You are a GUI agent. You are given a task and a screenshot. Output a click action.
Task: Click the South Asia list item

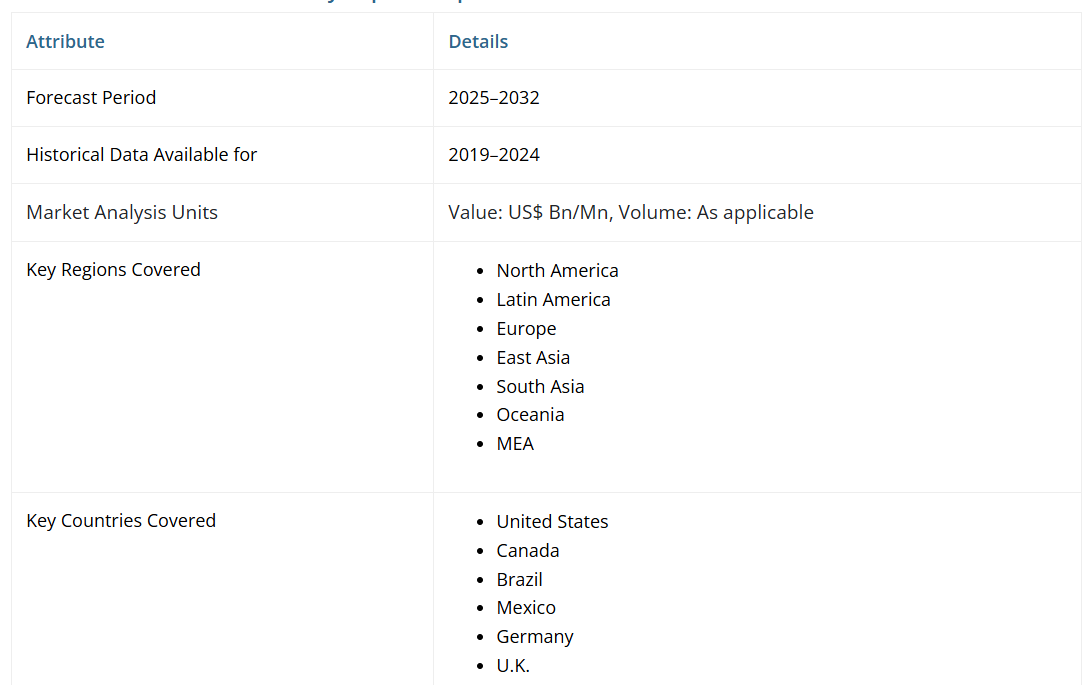pos(540,386)
